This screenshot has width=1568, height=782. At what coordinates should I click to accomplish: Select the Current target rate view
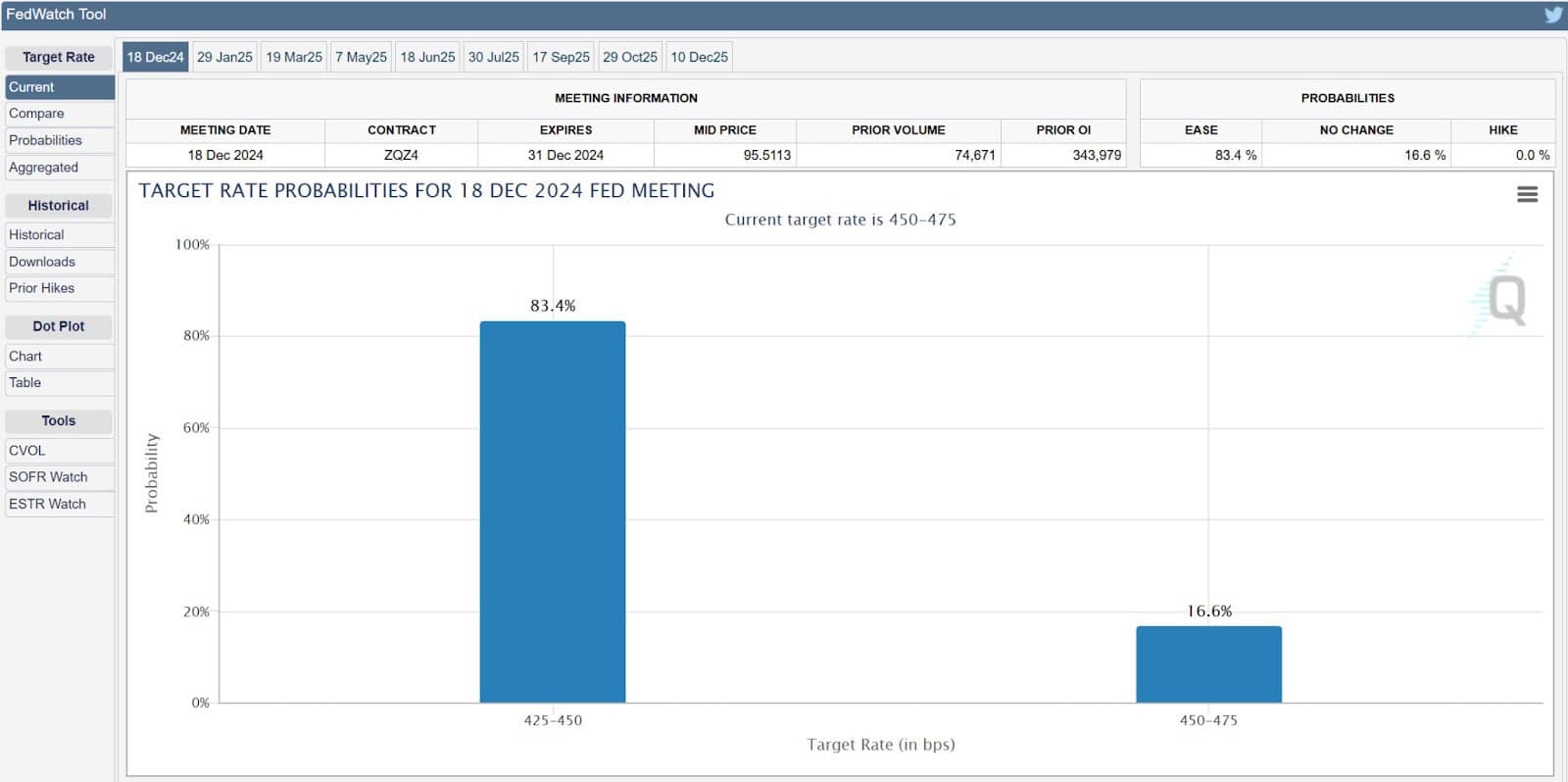click(32, 87)
